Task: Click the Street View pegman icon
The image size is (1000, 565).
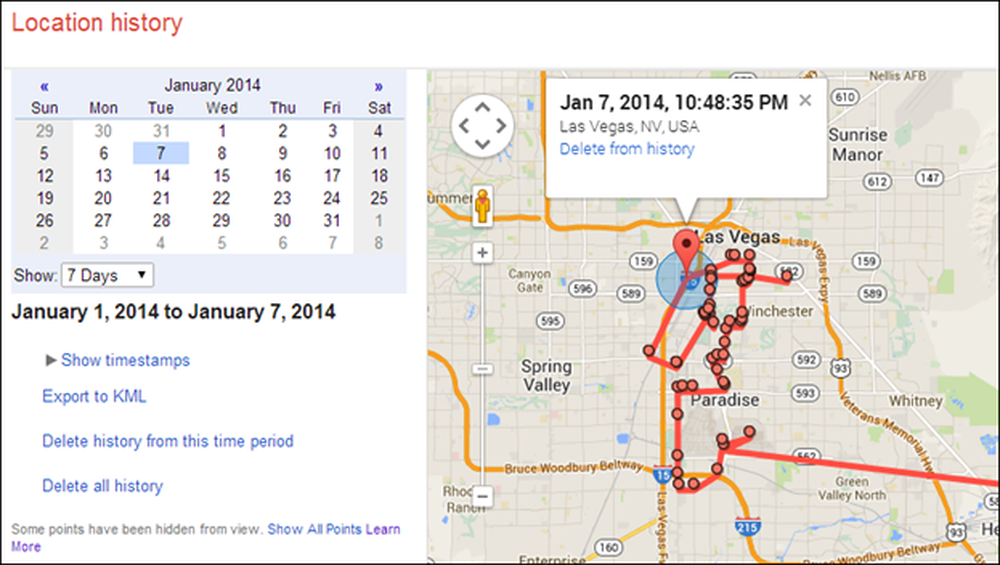Action: tap(483, 206)
